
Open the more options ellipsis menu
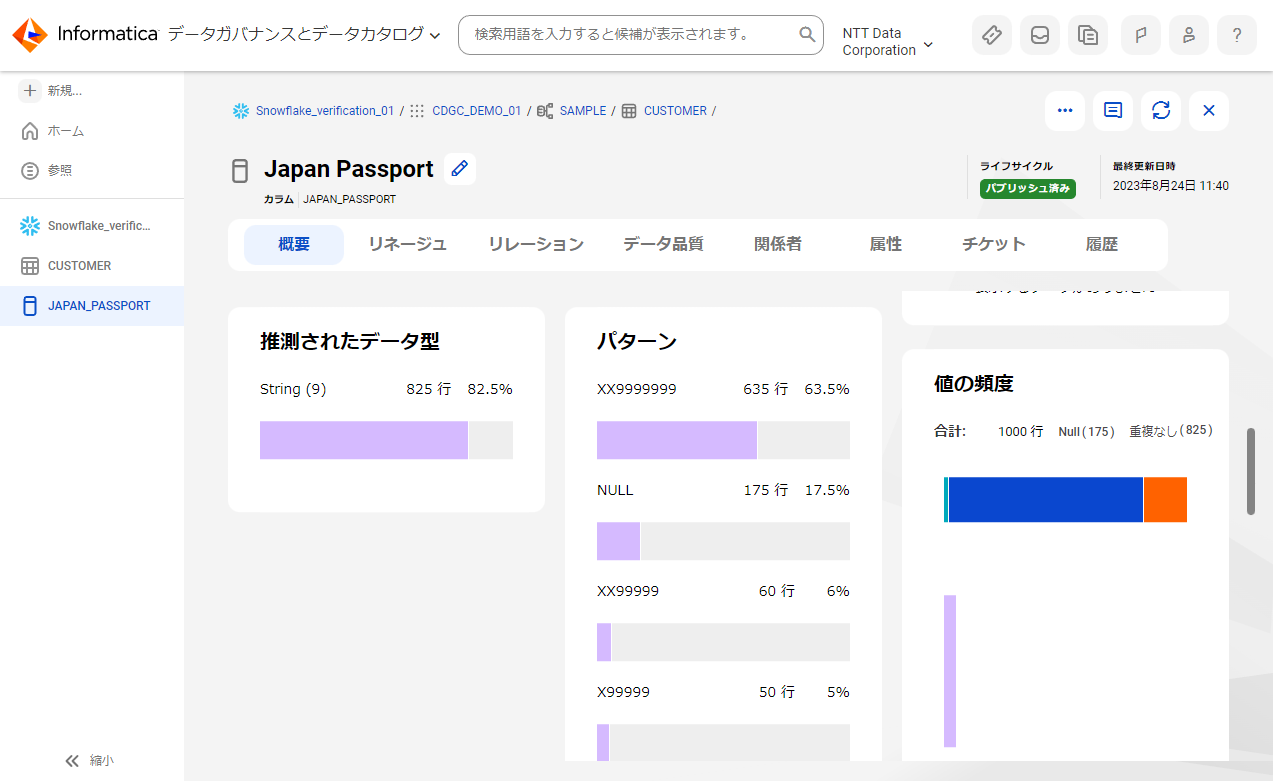(1064, 110)
